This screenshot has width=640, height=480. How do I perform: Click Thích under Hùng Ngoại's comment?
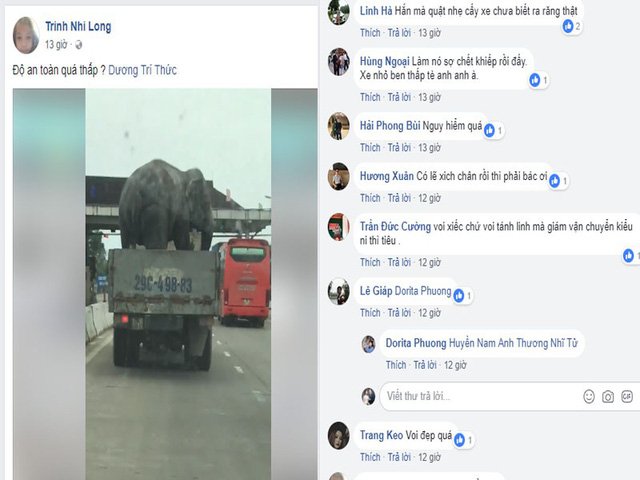[x=370, y=97]
